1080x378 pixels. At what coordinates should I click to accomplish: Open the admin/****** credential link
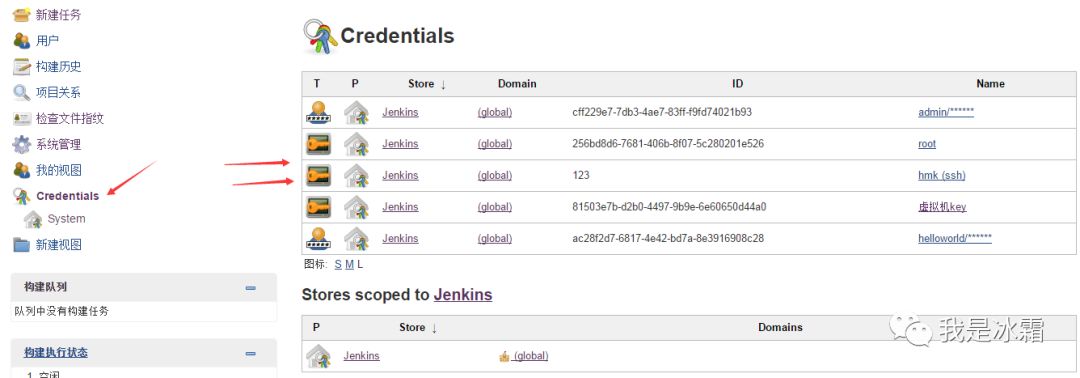tap(946, 112)
